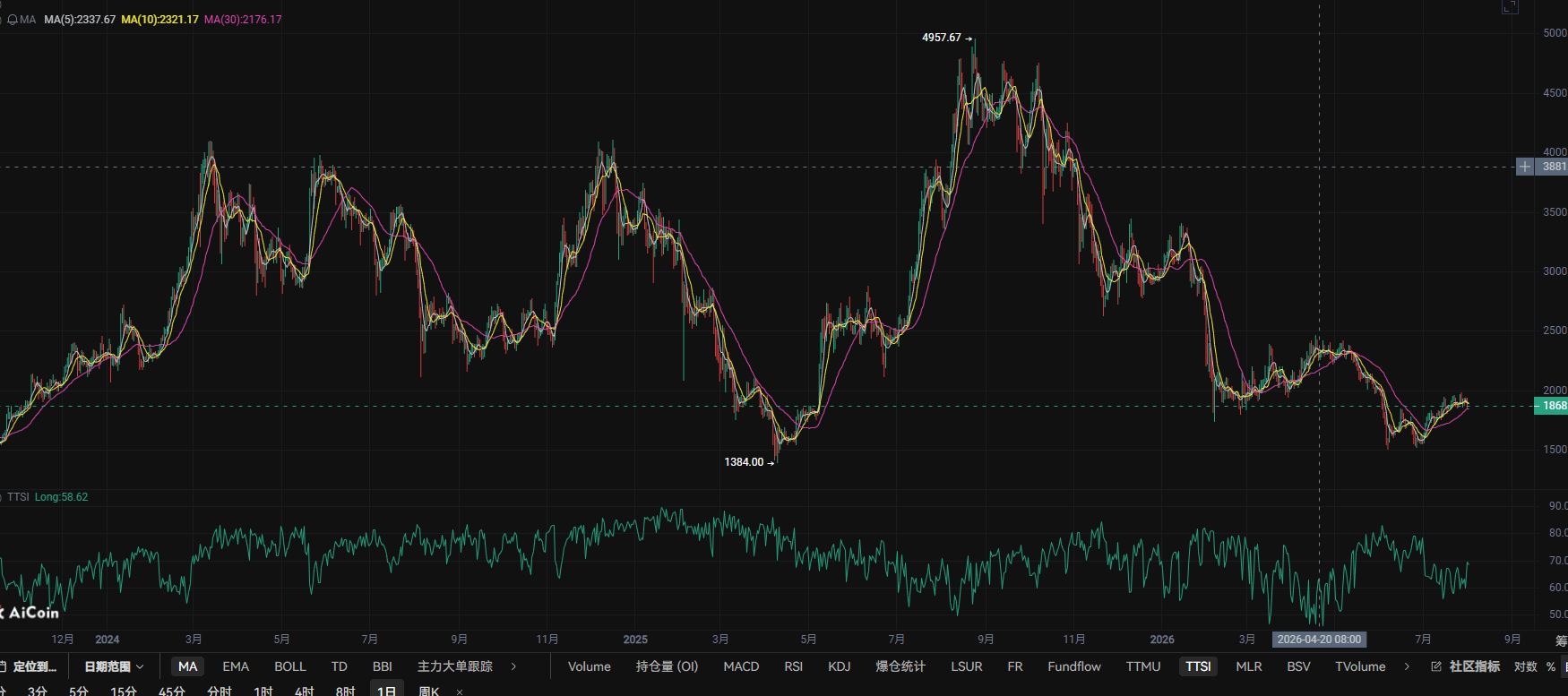Open the 日期范围 date range dropdown
The image size is (1568, 696).
[x=114, y=666]
